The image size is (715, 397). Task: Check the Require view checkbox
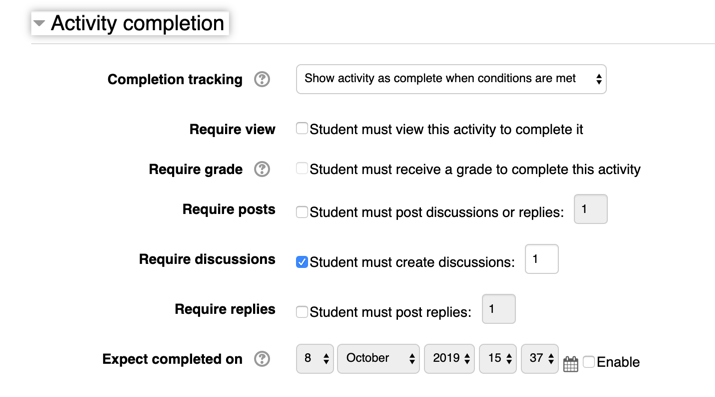[x=302, y=129]
